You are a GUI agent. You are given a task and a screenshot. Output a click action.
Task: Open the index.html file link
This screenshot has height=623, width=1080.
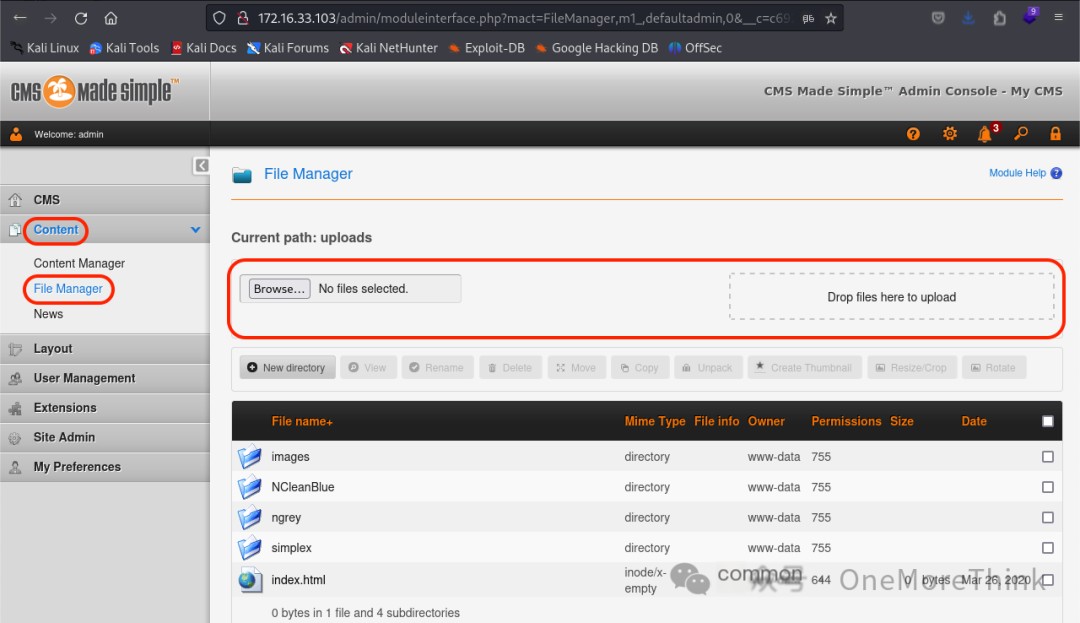pos(298,580)
